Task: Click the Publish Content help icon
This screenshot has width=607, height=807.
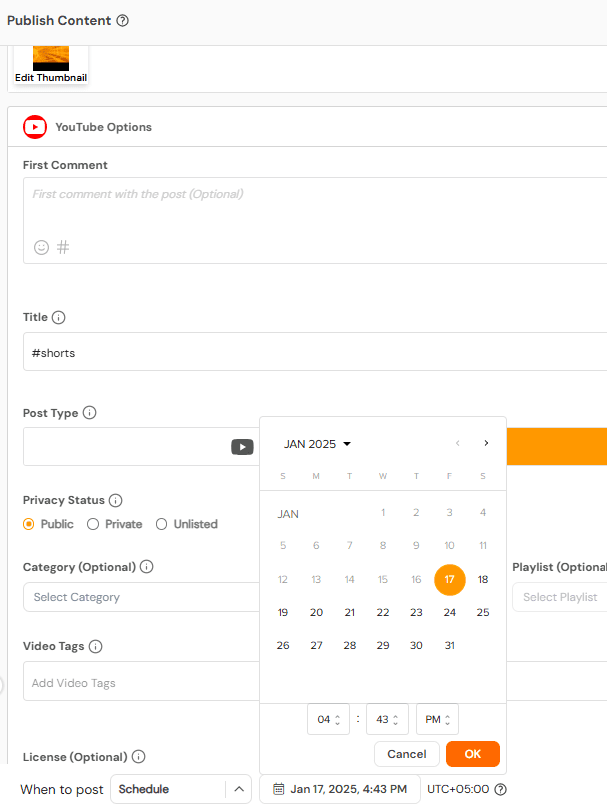Action: click(123, 21)
